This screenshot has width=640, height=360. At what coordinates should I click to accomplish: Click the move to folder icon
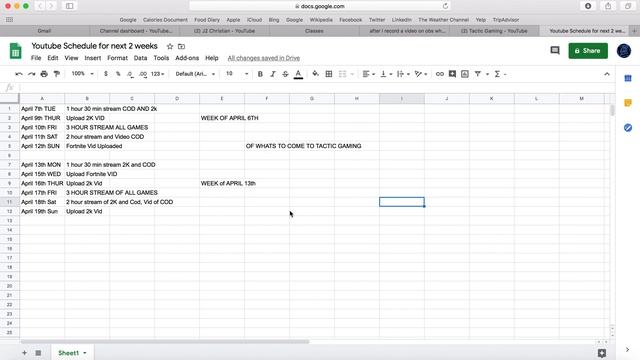pyautogui.click(x=182, y=47)
